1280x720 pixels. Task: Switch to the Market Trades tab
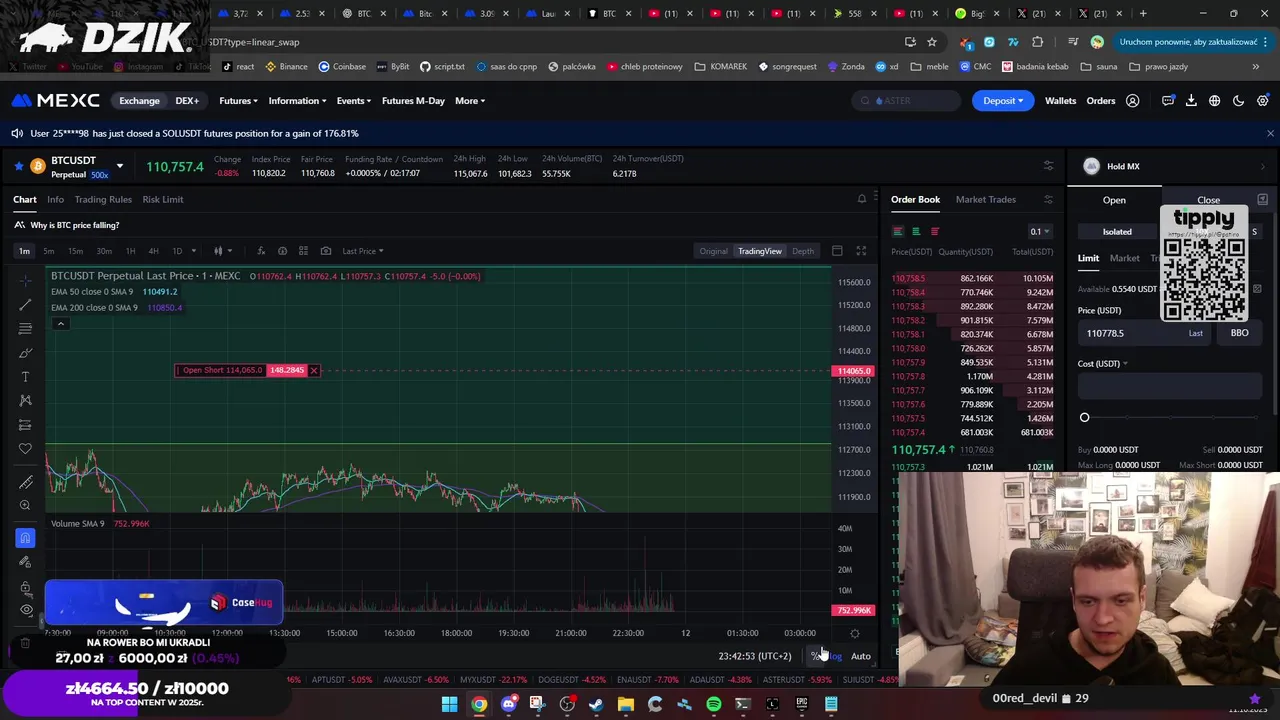click(985, 199)
